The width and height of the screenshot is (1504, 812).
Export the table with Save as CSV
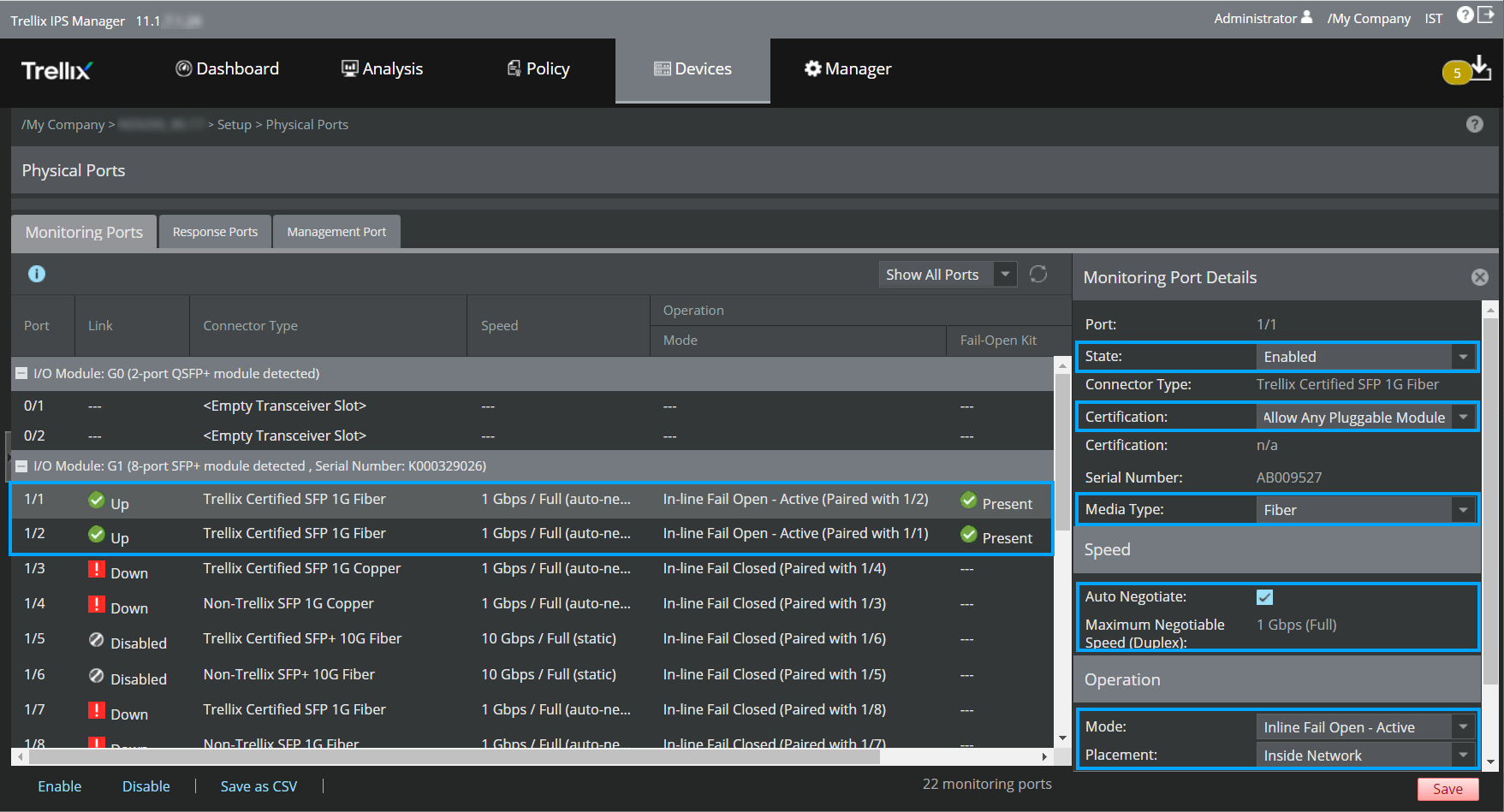[259, 786]
